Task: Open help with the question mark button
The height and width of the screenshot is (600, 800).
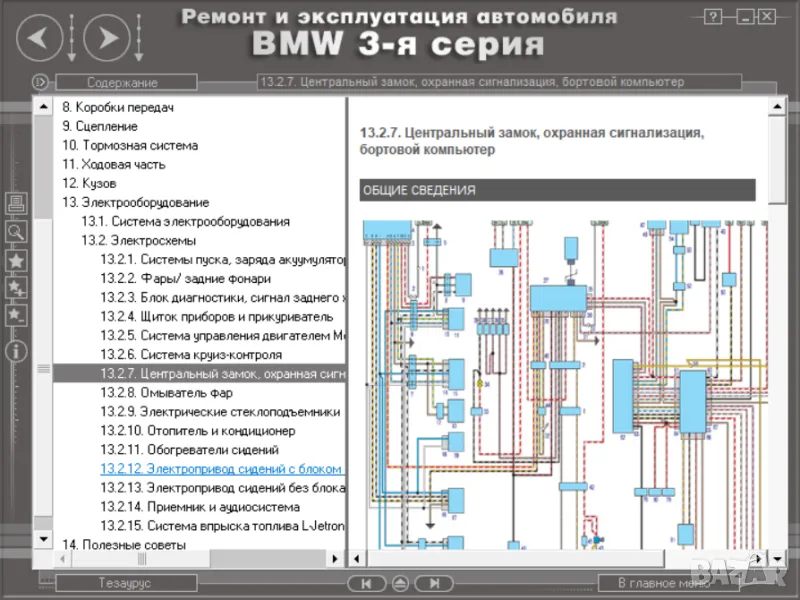Action: [713, 16]
